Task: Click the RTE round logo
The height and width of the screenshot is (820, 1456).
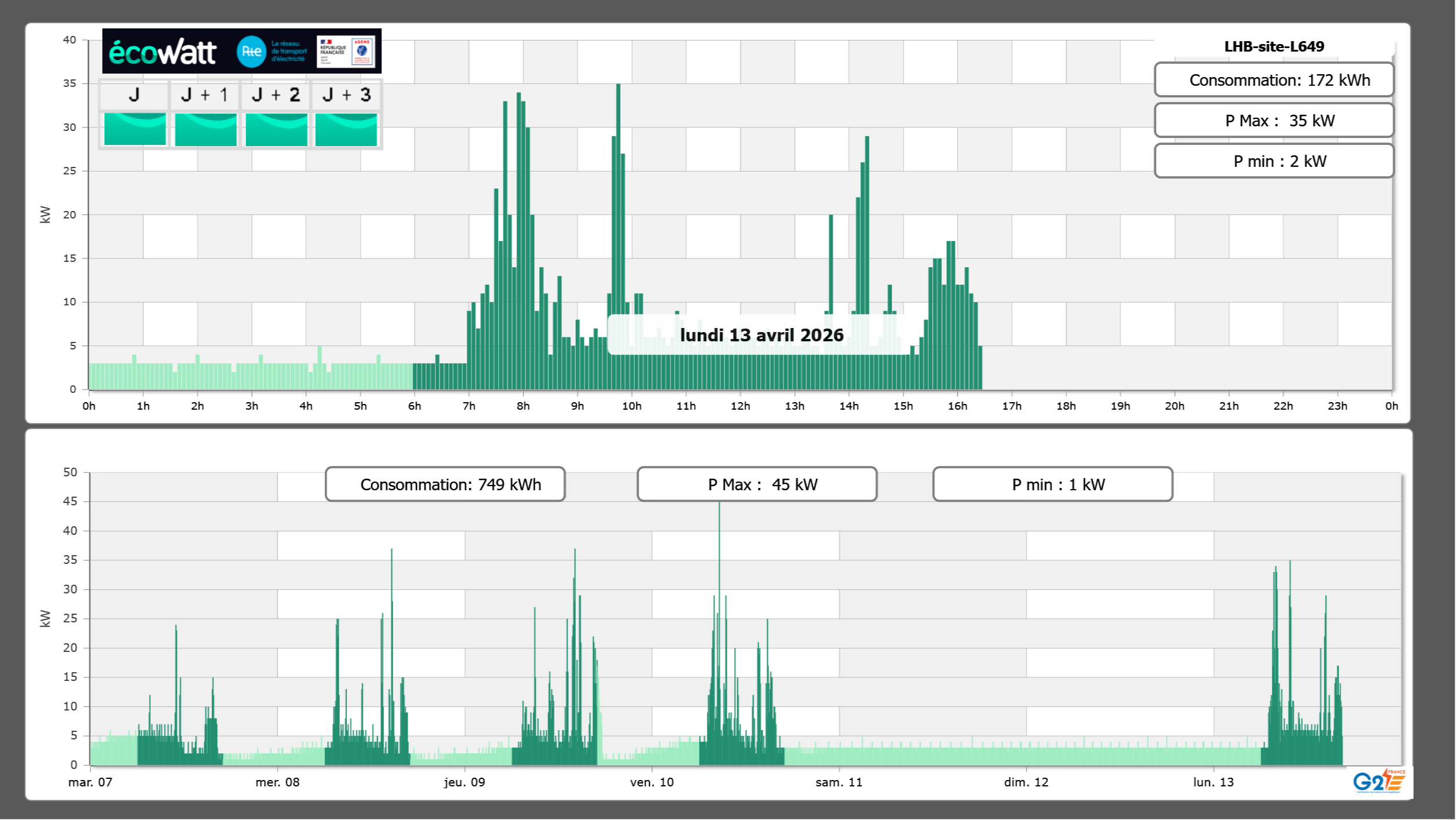Action: (x=251, y=52)
